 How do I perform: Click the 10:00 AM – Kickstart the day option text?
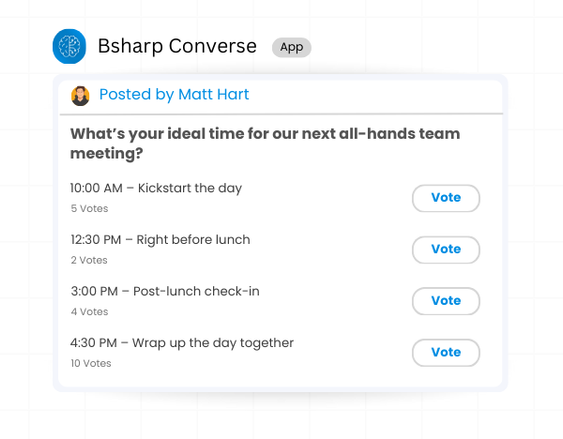click(x=156, y=188)
